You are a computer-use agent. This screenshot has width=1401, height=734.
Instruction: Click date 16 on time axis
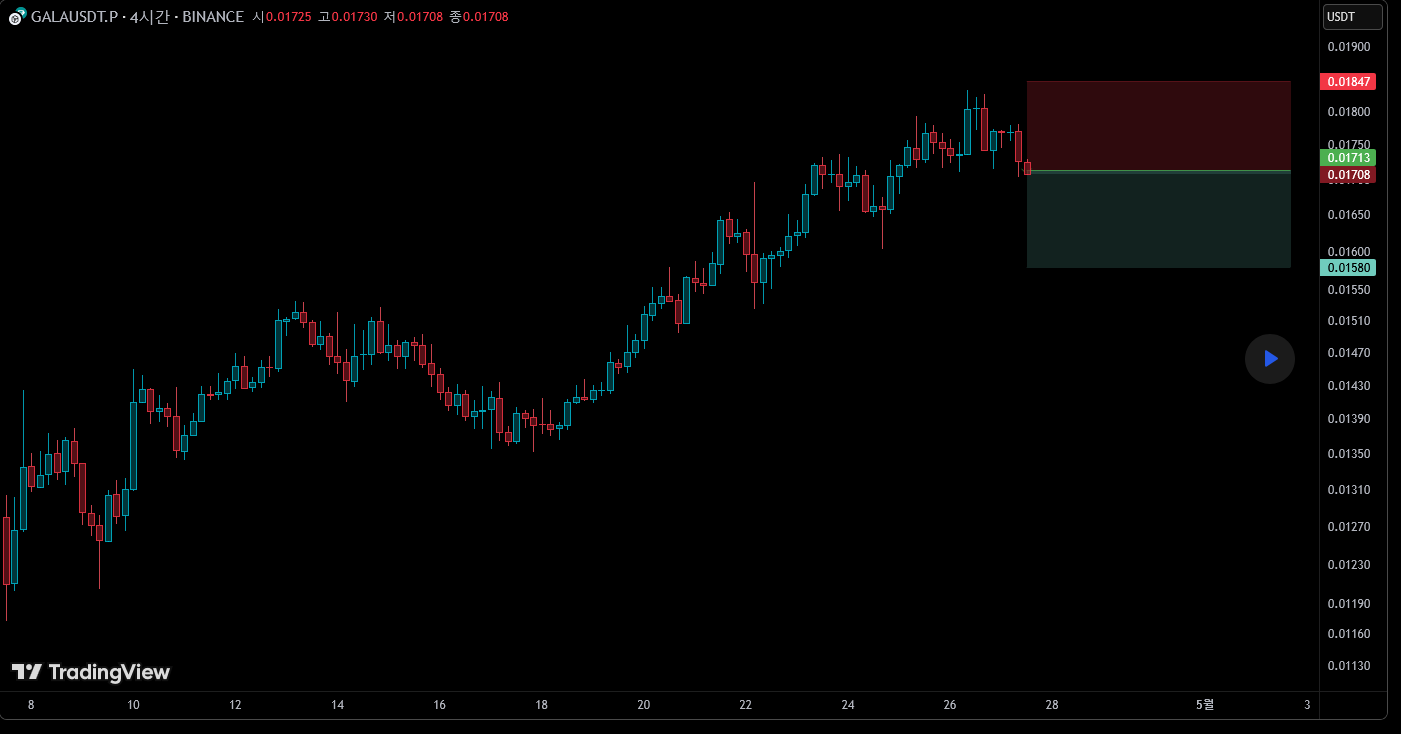pyautogui.click(x=439, y=705)
